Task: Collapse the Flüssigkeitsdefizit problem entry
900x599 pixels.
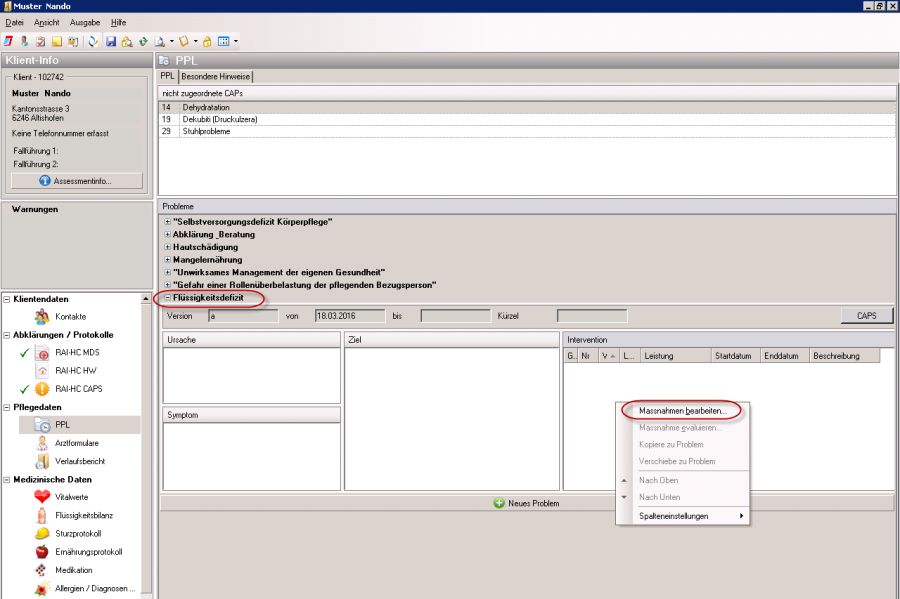Action: coord(167,298)
